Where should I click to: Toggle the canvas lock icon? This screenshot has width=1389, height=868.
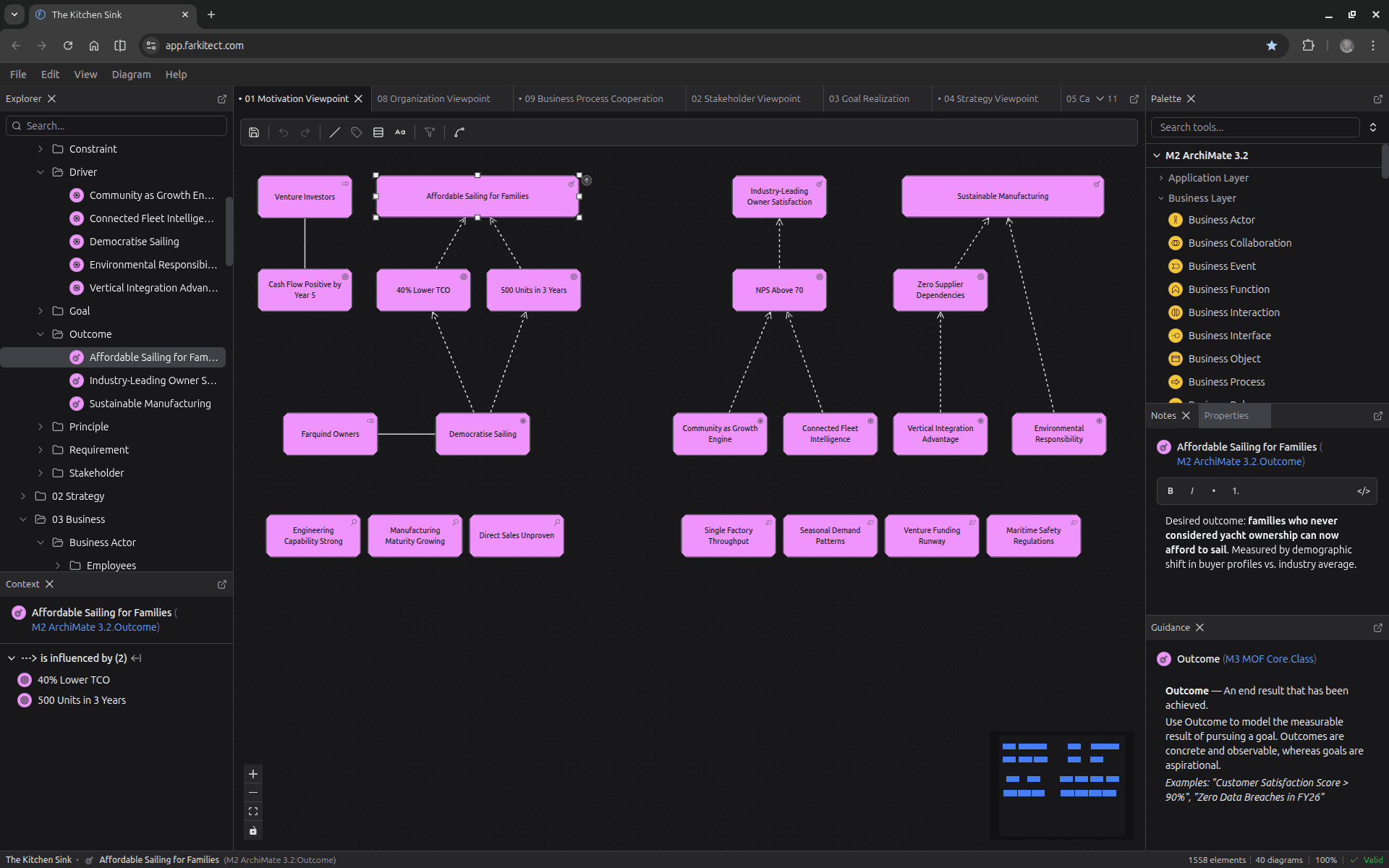click(253, 830)
